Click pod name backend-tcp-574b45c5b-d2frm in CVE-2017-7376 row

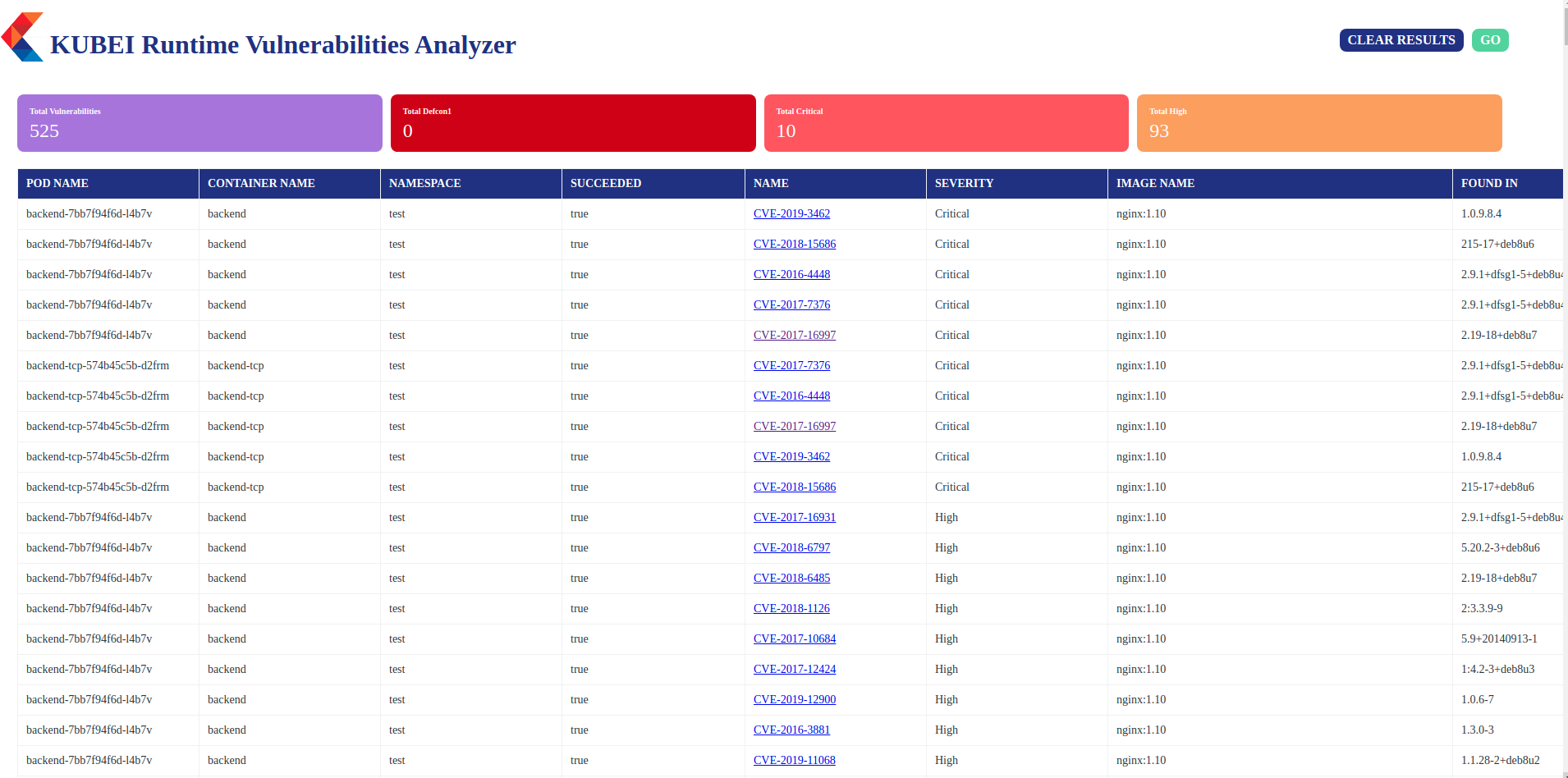pos(98,365)
